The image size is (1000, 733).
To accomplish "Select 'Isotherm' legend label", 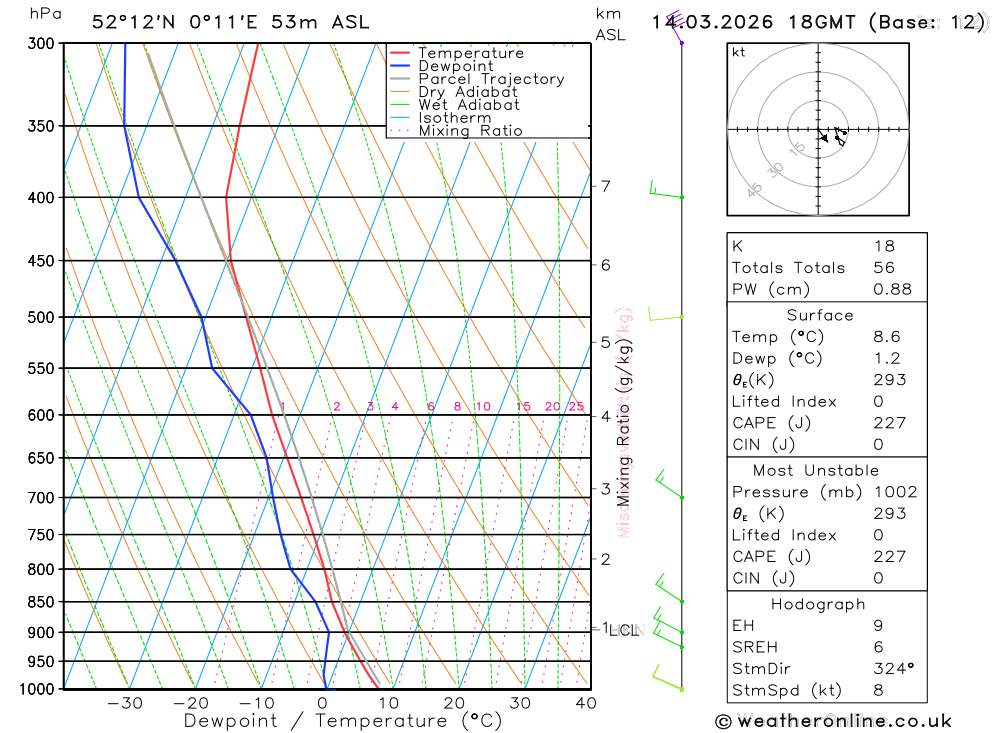I will 455,118.
